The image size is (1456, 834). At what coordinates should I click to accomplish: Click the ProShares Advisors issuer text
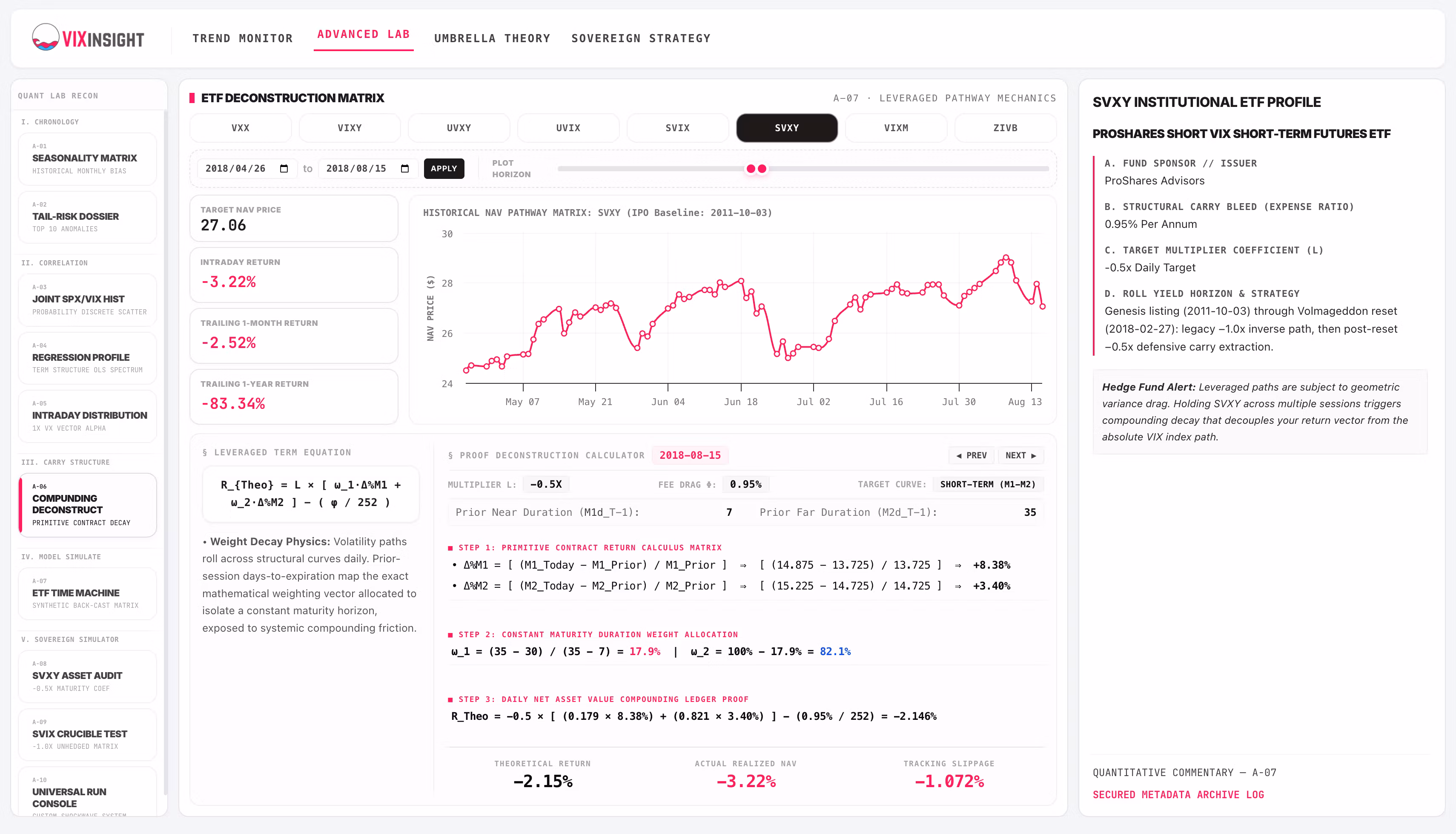click(x=1155, y=181)
